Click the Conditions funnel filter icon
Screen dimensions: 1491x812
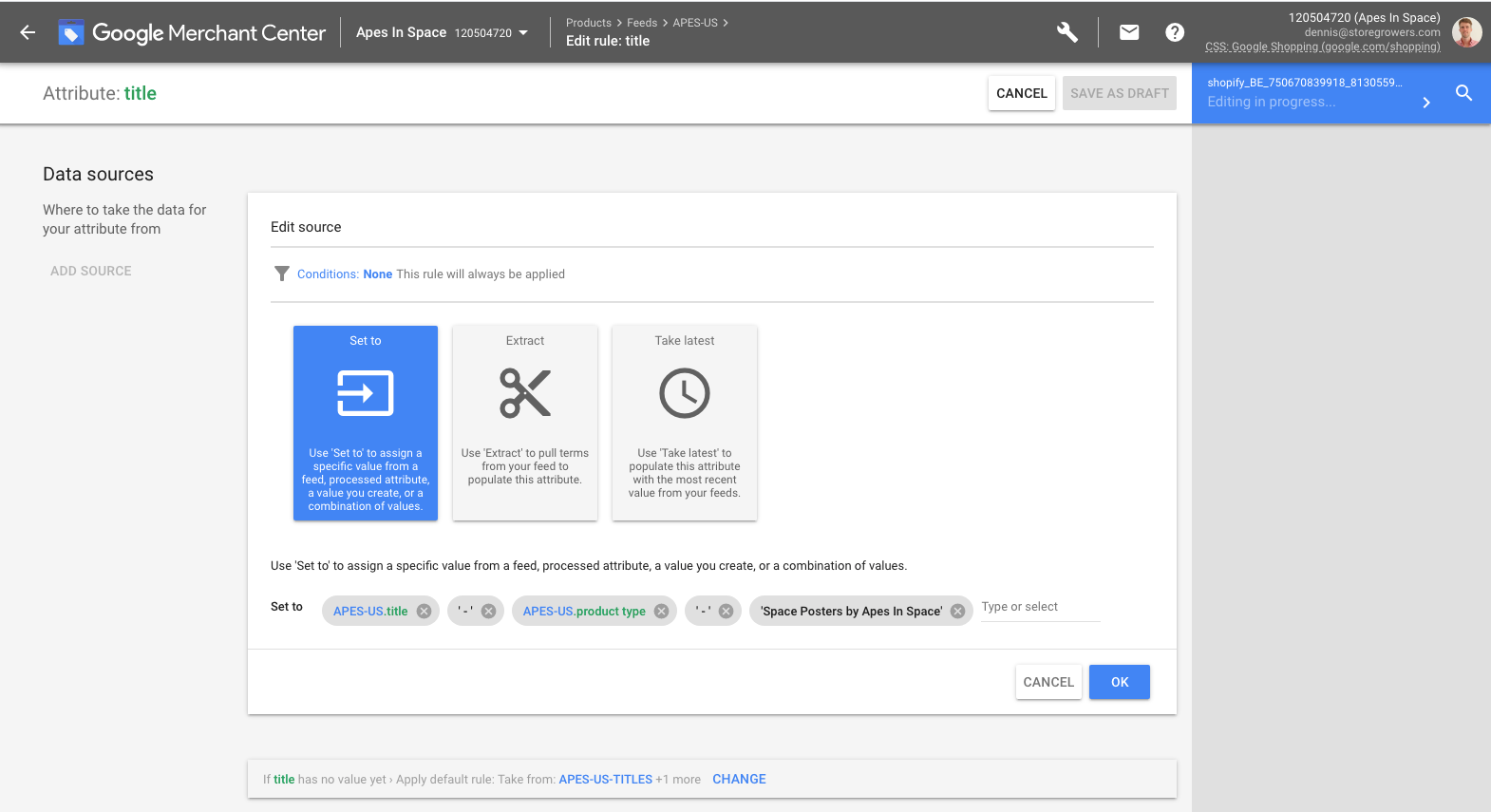point(282,274)
